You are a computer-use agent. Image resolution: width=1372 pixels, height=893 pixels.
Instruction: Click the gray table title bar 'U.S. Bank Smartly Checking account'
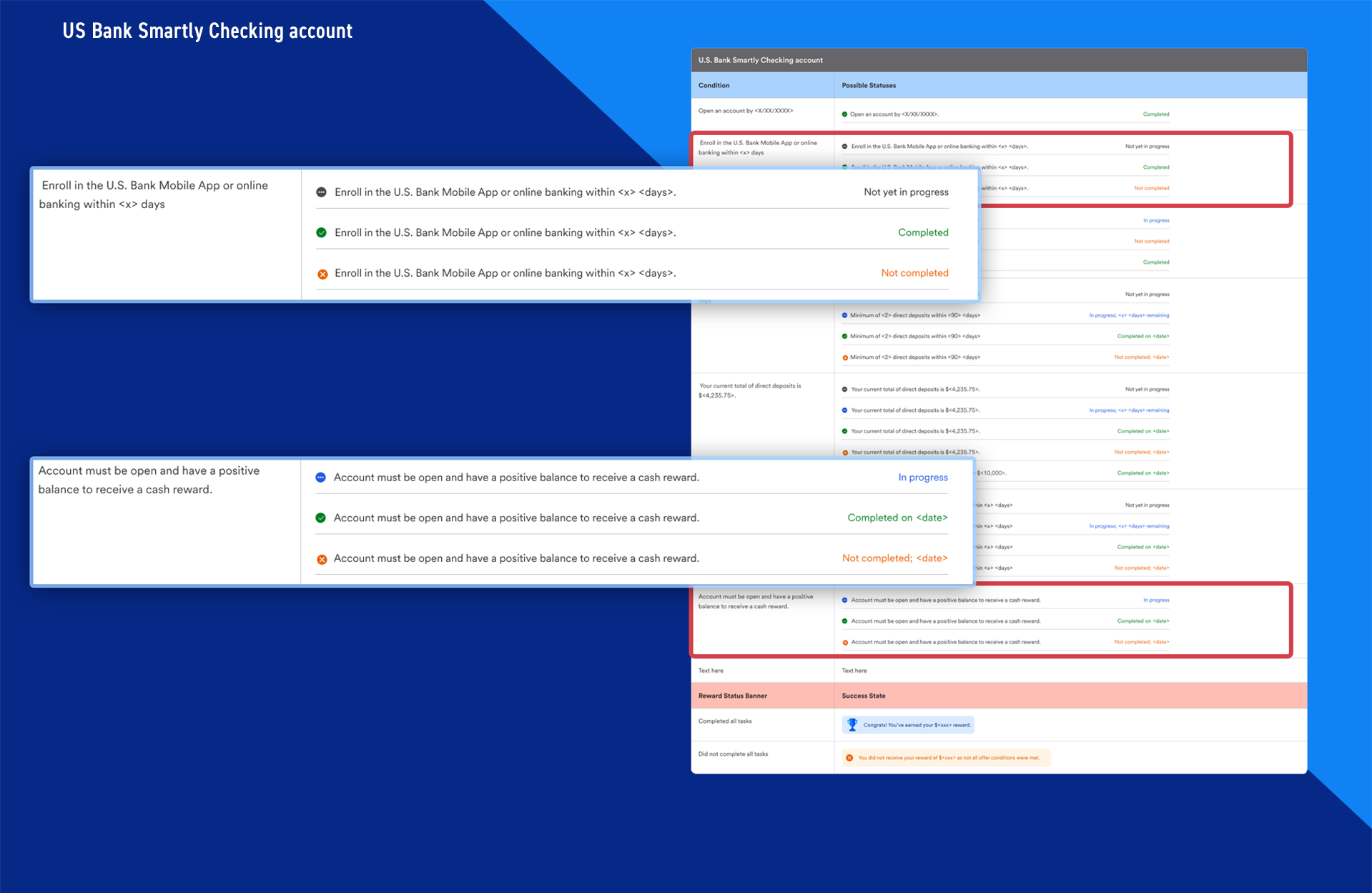pyautogui.click(x=999, y=60)
